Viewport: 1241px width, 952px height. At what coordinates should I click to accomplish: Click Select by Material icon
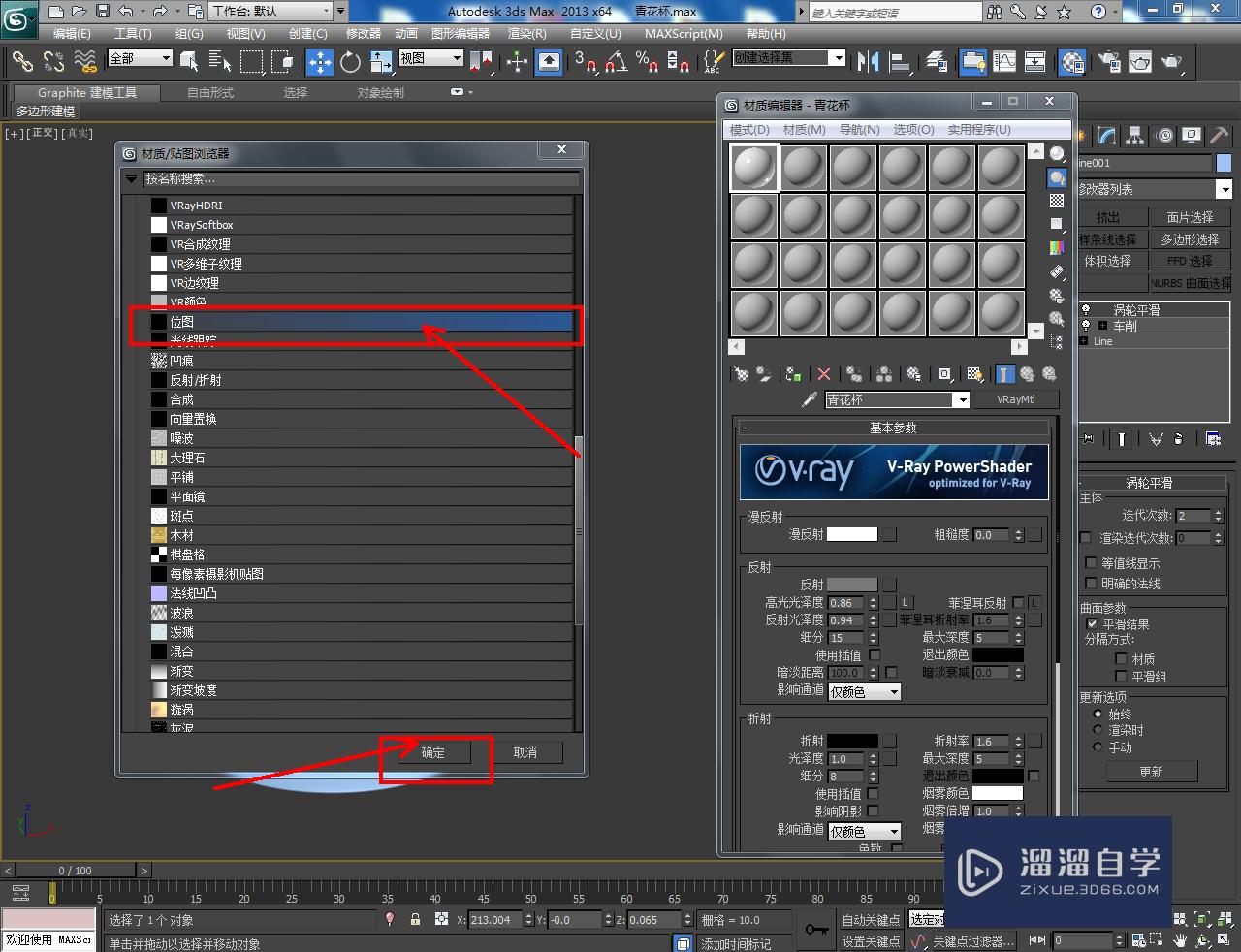coord(1057,319)
